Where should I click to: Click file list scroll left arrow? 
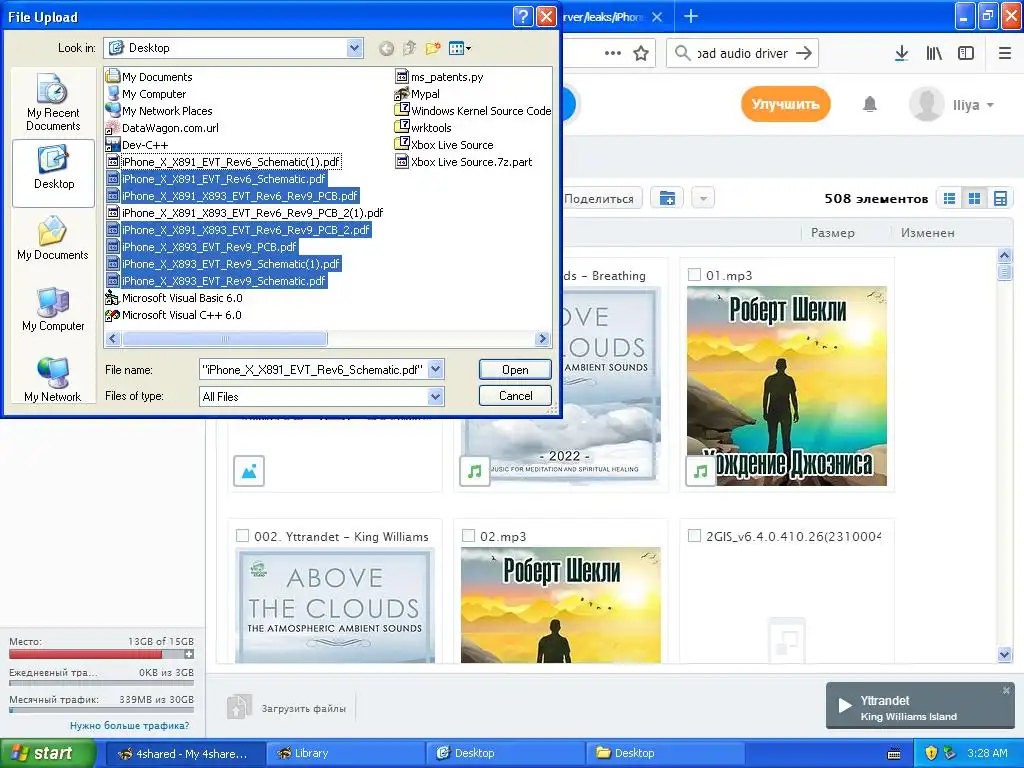click(113, 338)
